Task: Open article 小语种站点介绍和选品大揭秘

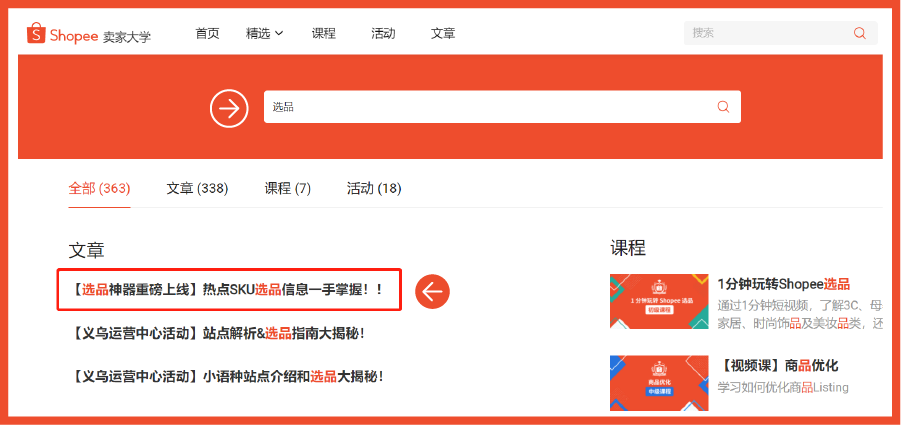Action: point(228,377)
